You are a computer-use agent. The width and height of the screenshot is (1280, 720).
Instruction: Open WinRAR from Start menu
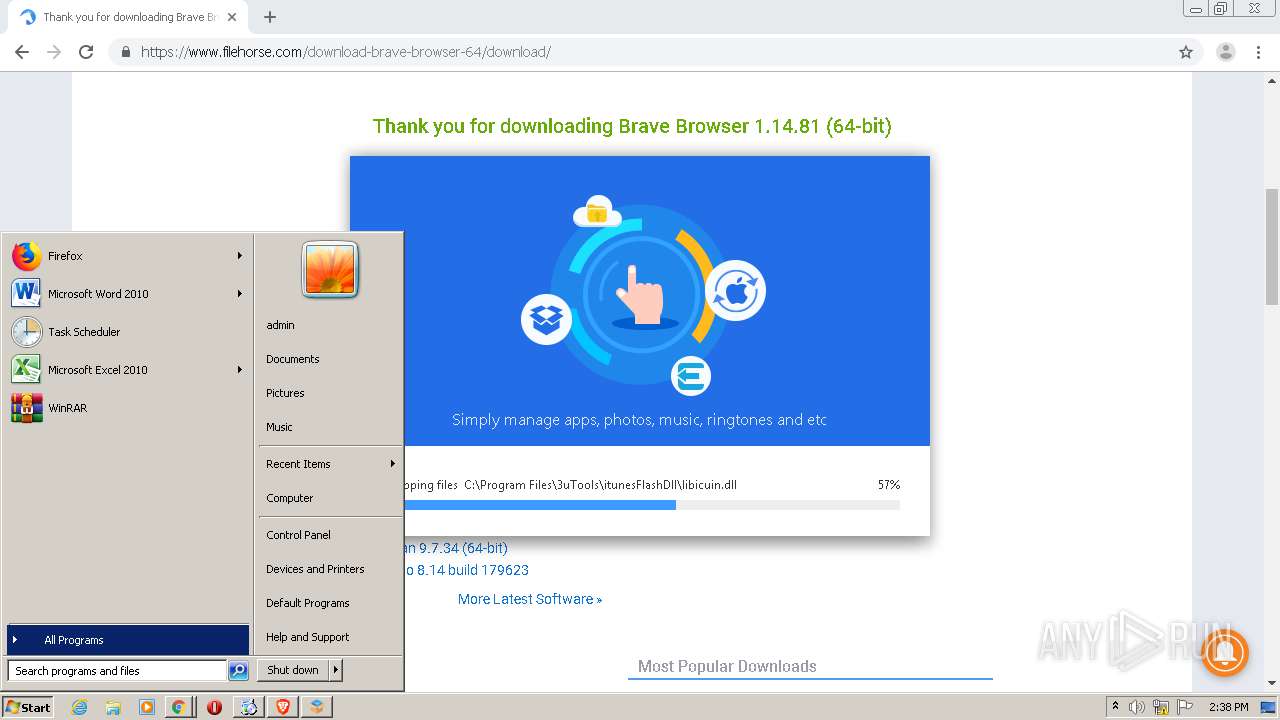point(127,408)
